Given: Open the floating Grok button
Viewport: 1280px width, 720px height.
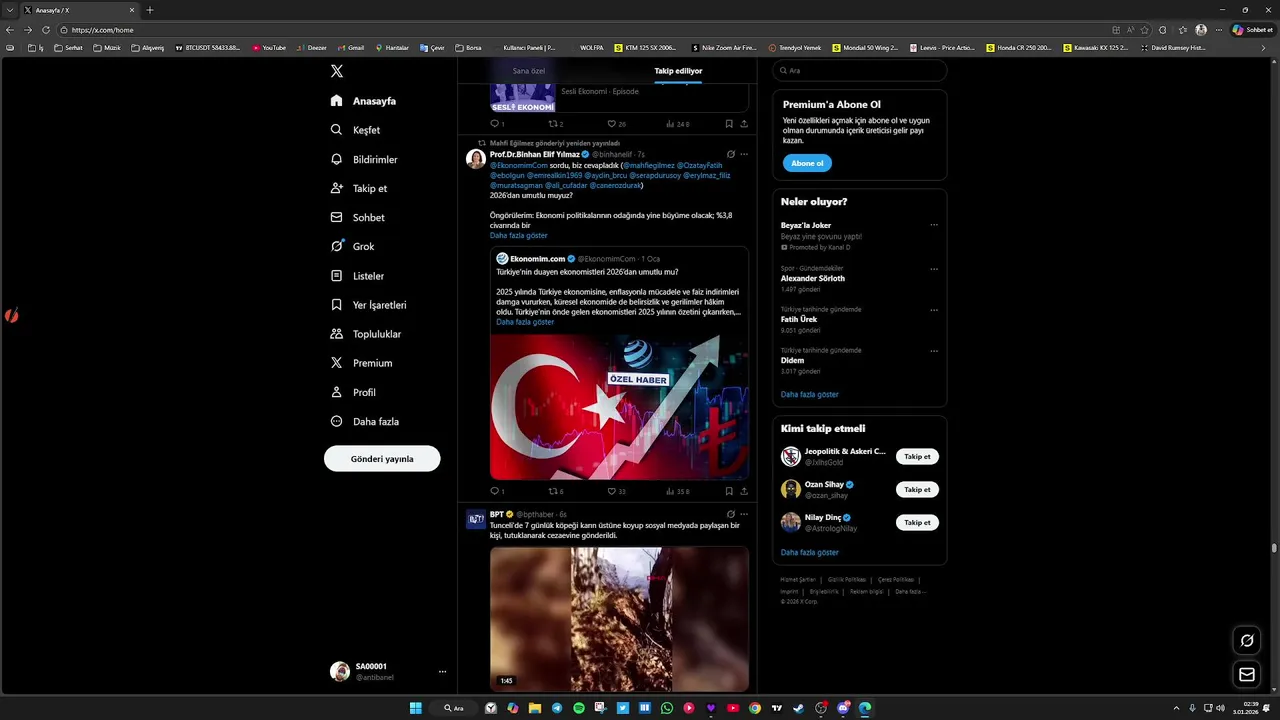Looking at the screenshot, I should [1247, 641].
